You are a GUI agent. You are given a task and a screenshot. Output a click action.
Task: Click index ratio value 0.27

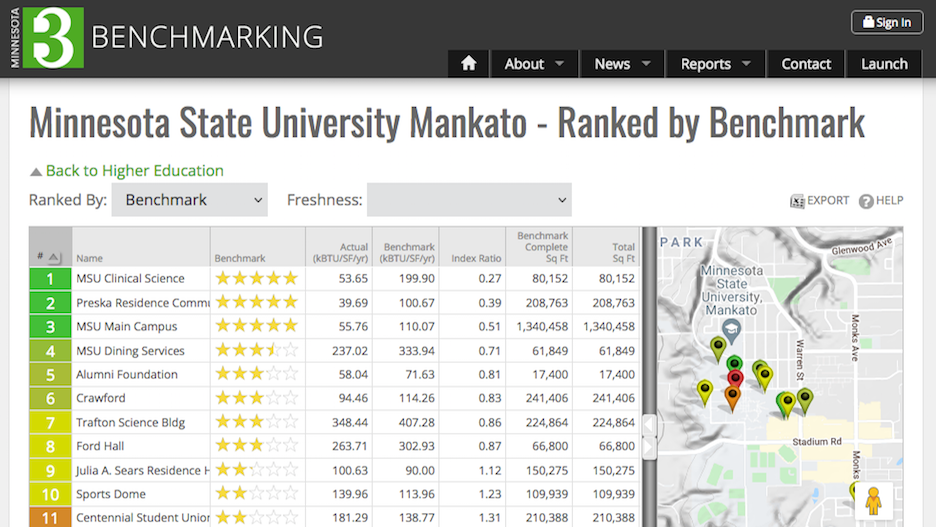(x=489, y=279)
